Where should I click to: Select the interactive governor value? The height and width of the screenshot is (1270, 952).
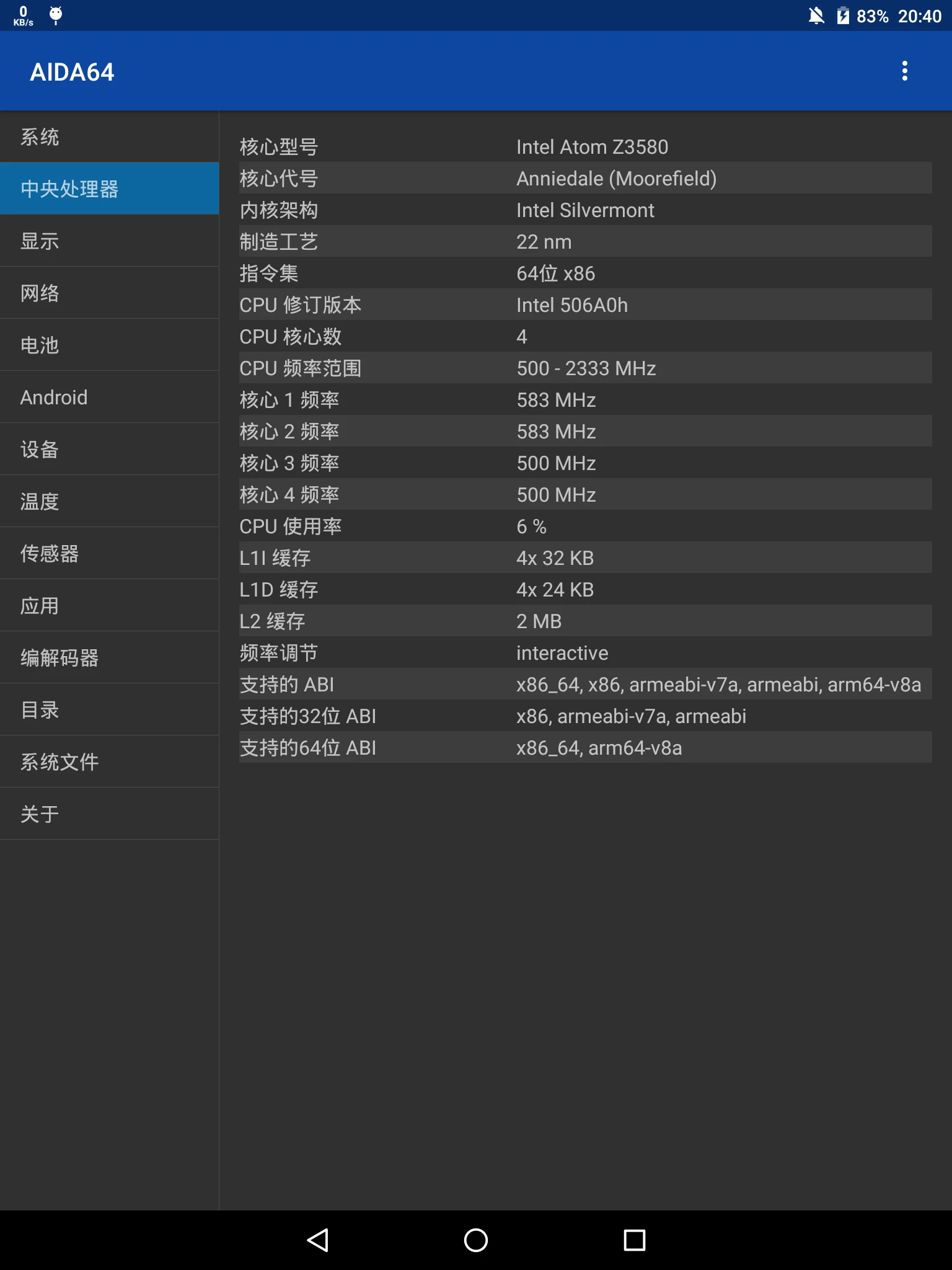(562, 653)
